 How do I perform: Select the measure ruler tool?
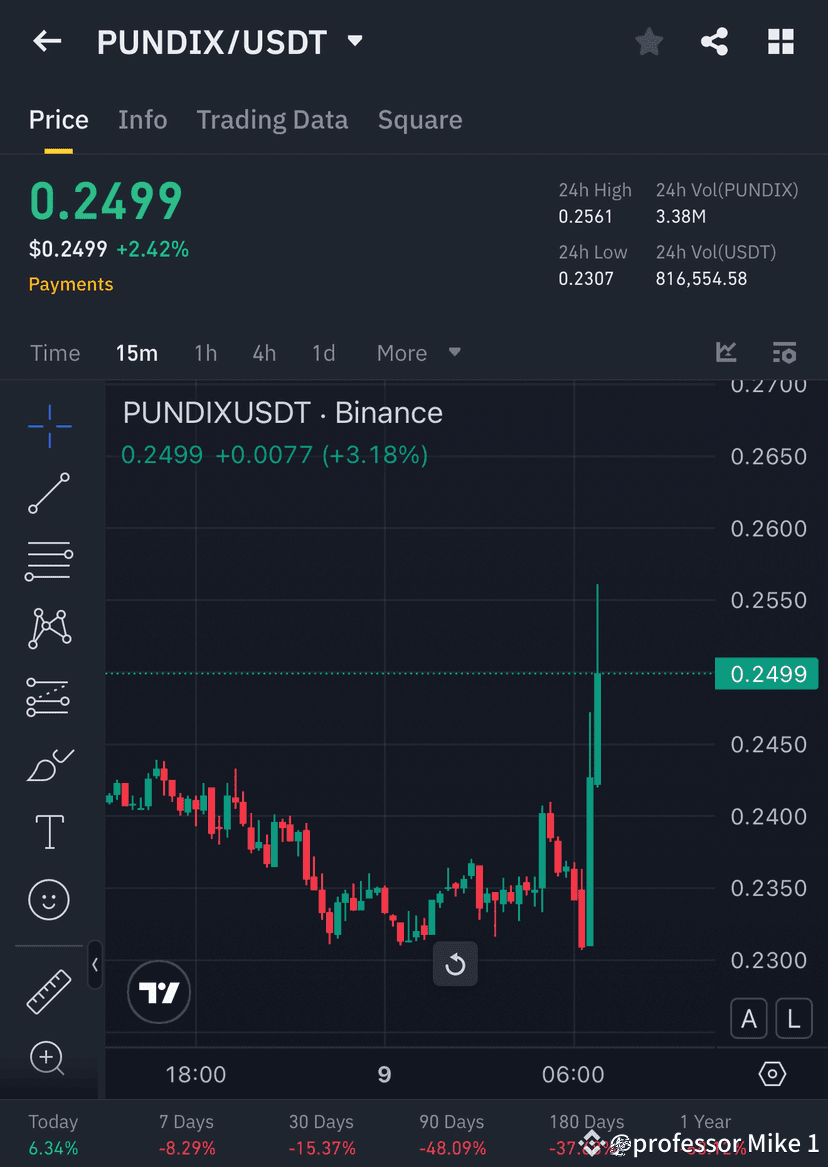(48, 991)
